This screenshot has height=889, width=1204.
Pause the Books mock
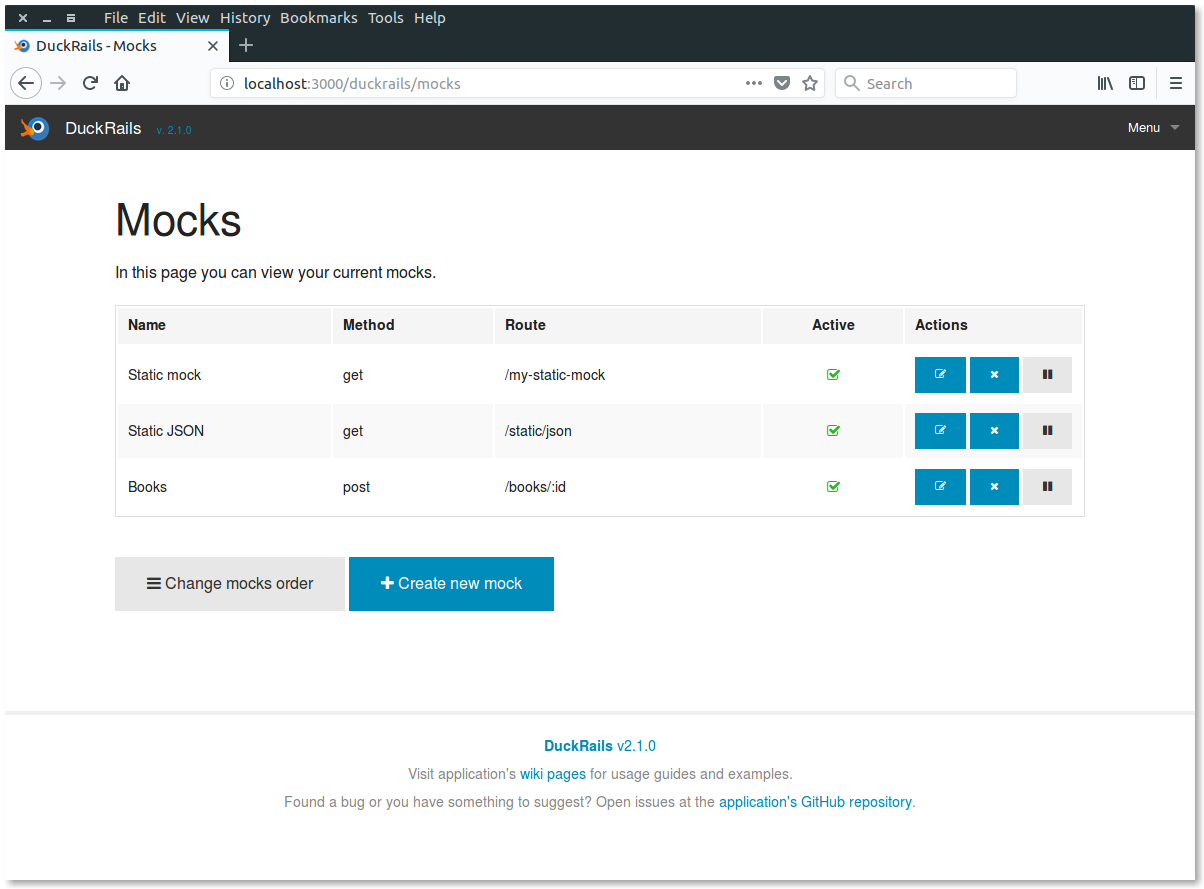click(x=1047, y=487)
